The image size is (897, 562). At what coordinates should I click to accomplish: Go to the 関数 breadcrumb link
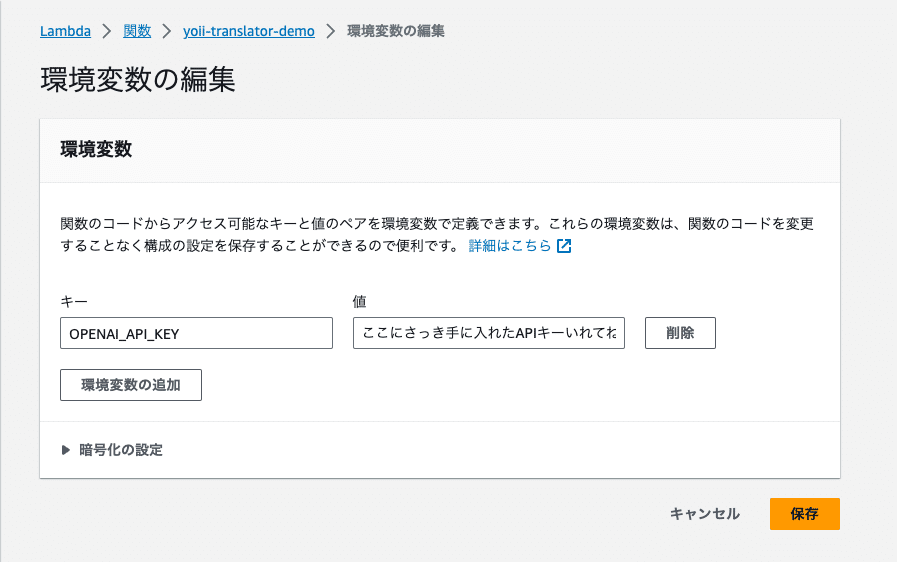137,31
